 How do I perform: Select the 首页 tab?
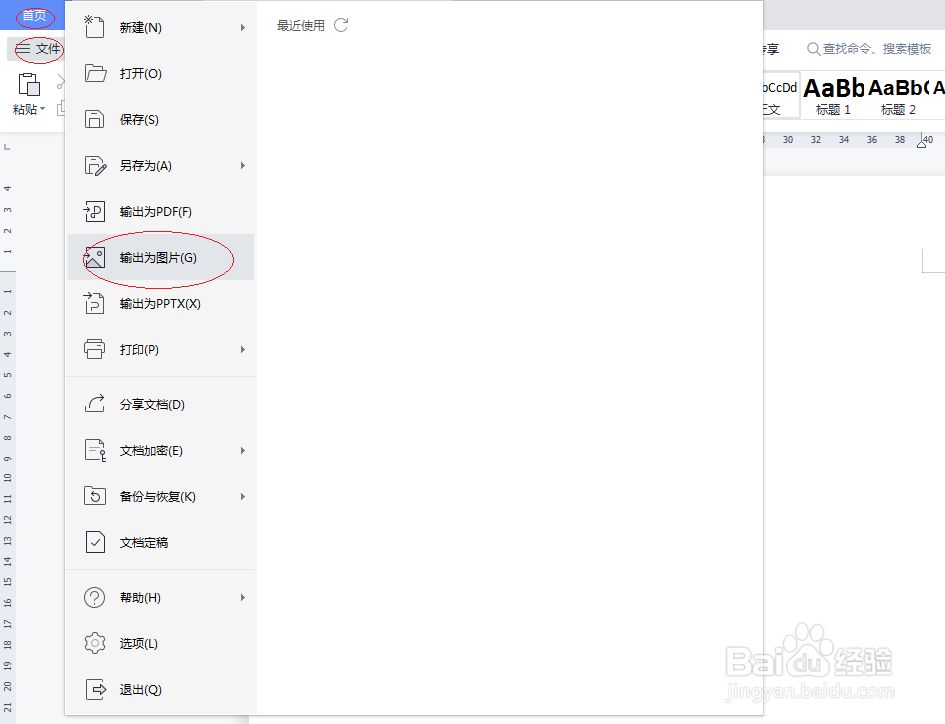tap(34, 16)
